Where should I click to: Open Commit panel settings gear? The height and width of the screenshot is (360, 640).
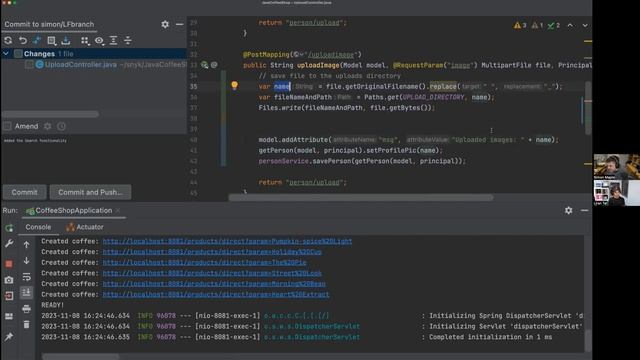165,24
